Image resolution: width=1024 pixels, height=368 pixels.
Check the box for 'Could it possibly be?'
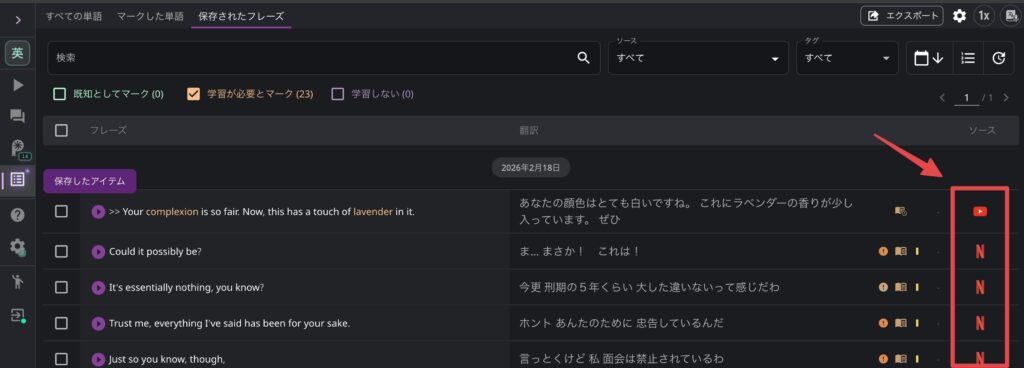61,251
